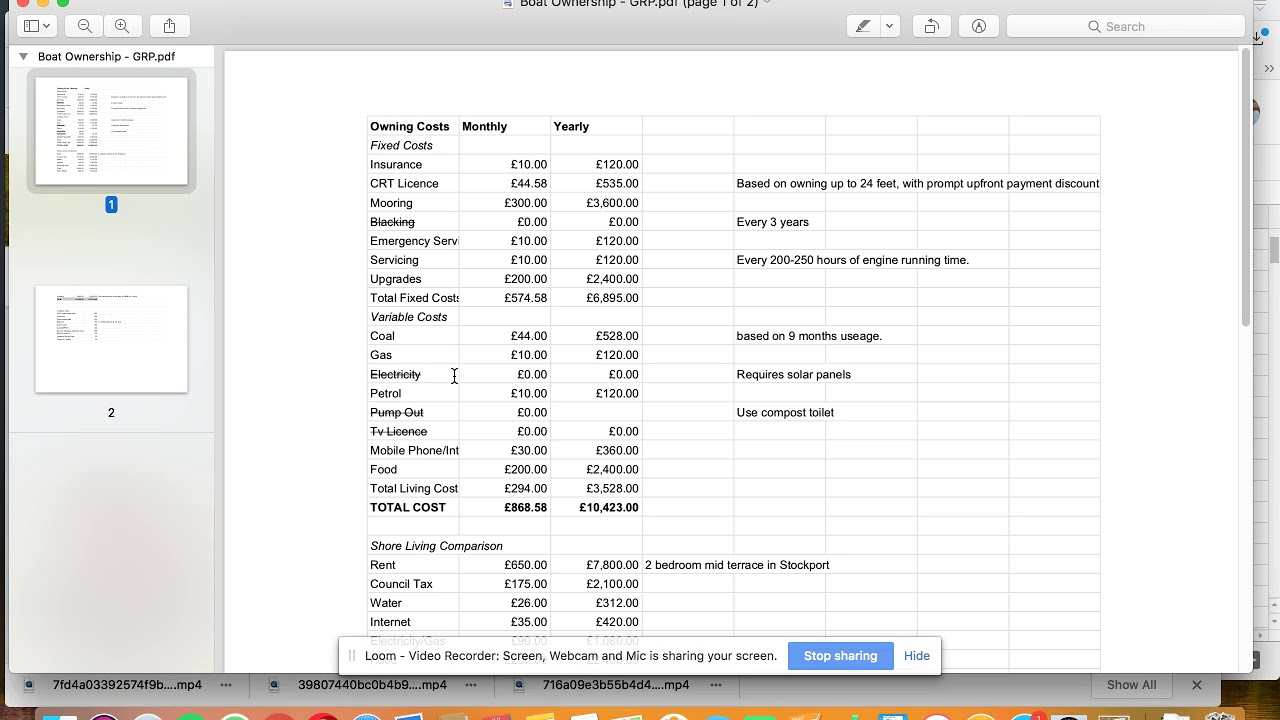Hide the Loom sharing notification

click(x=916, y=656)
